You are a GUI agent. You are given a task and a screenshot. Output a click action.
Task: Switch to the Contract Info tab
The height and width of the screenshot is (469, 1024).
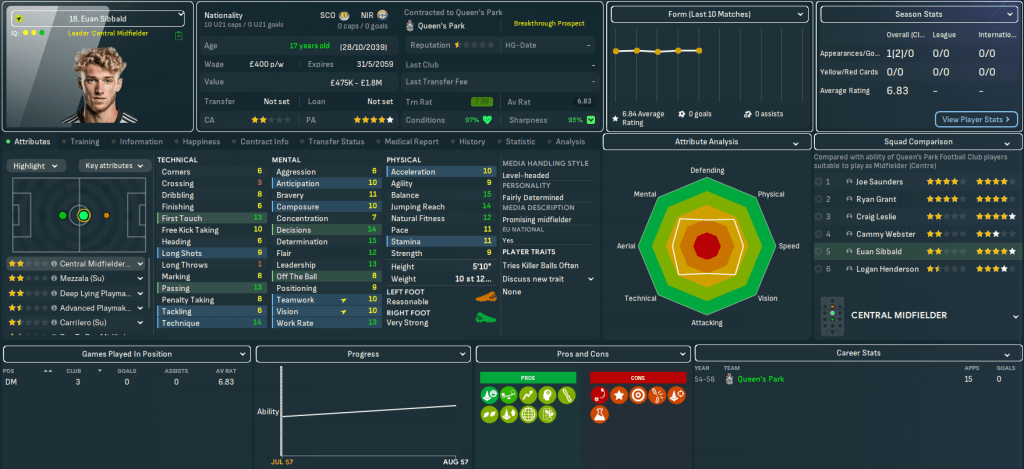265,142
